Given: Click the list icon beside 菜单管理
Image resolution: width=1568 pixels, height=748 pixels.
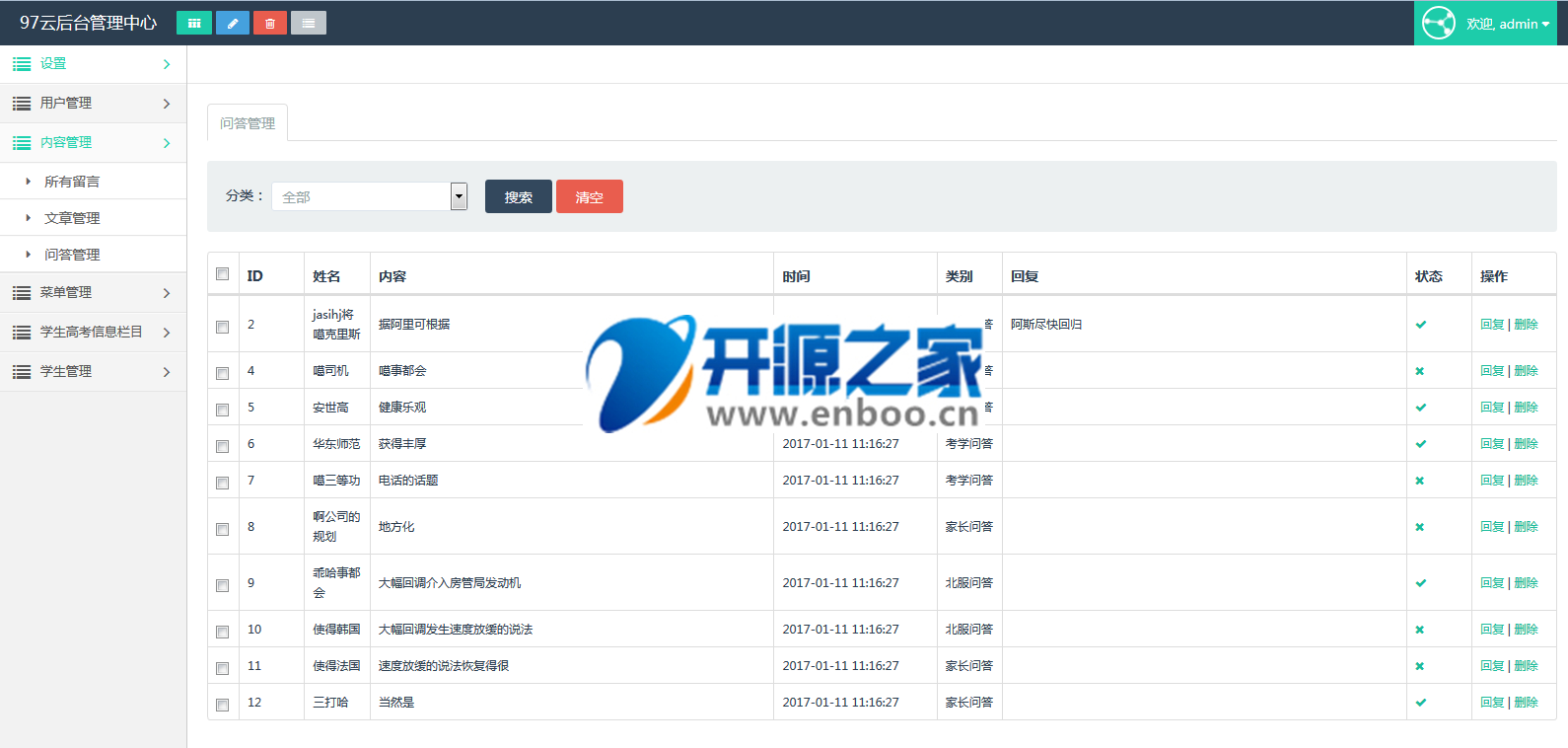Looking at the screenshot, I should pos(22,293).
